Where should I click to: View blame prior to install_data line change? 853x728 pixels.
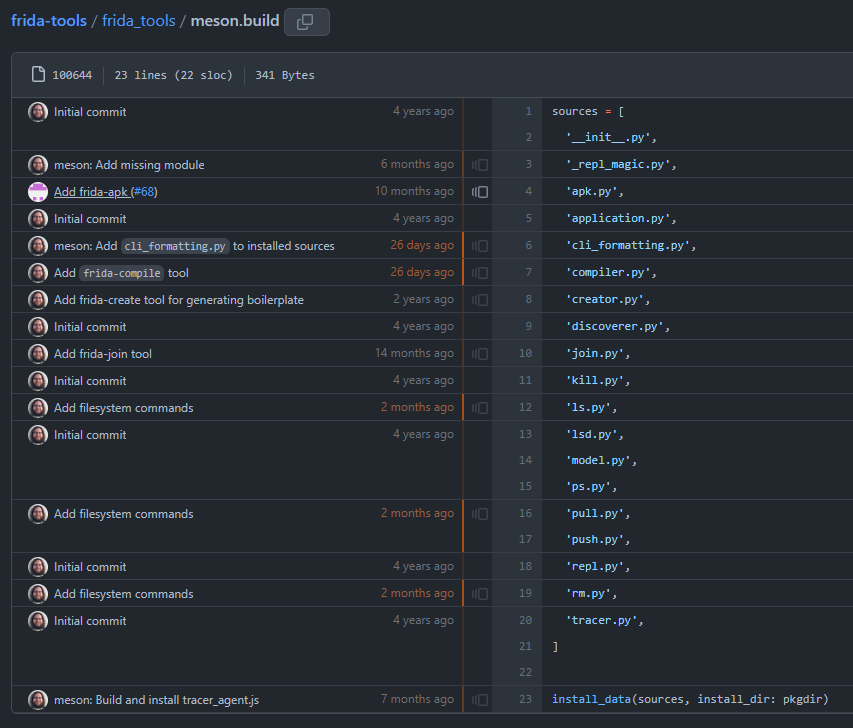(480, 700)
